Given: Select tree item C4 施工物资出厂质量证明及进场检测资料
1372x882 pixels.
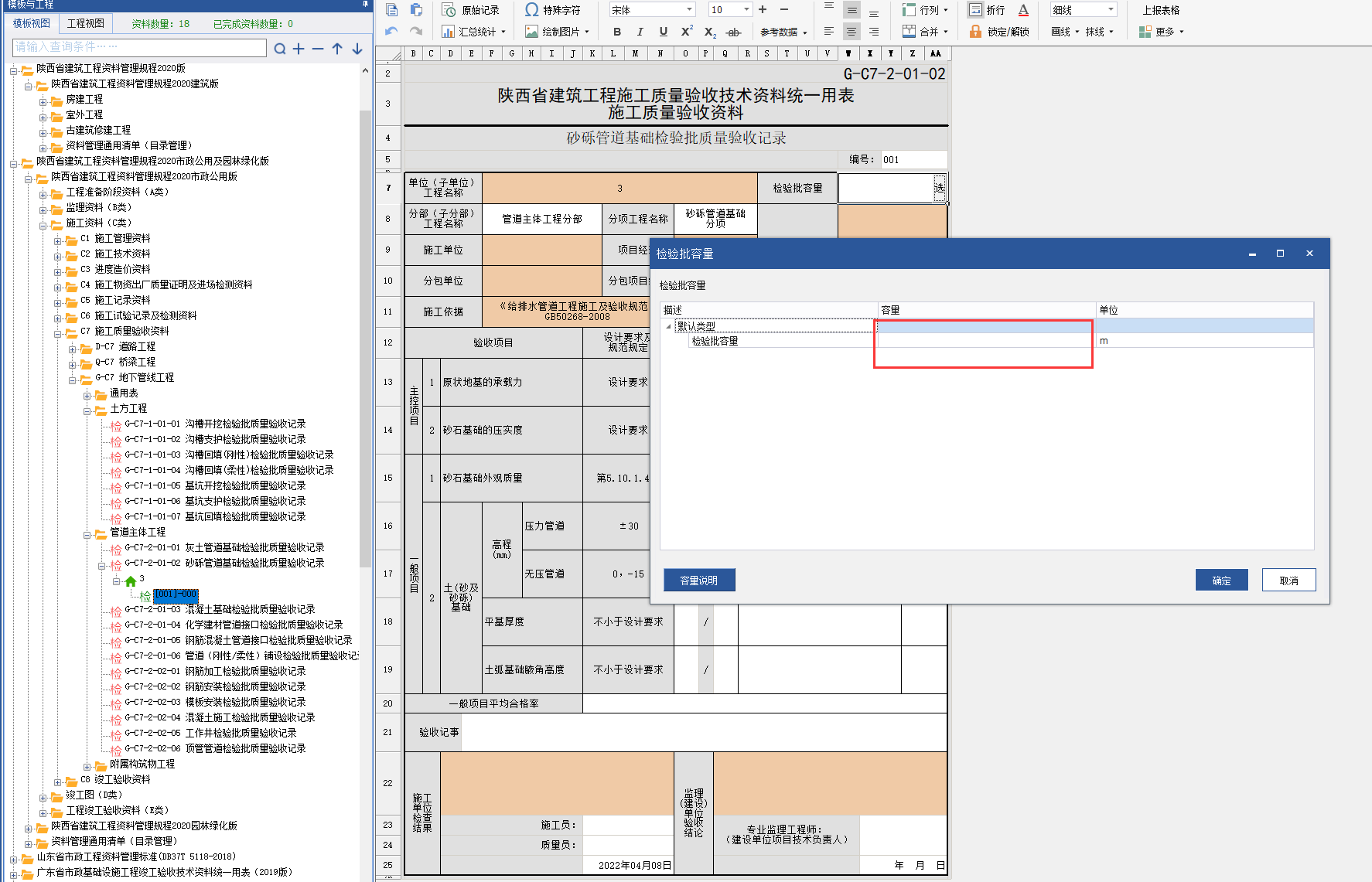Looking at the screenshot, I should tap(166, 285).
